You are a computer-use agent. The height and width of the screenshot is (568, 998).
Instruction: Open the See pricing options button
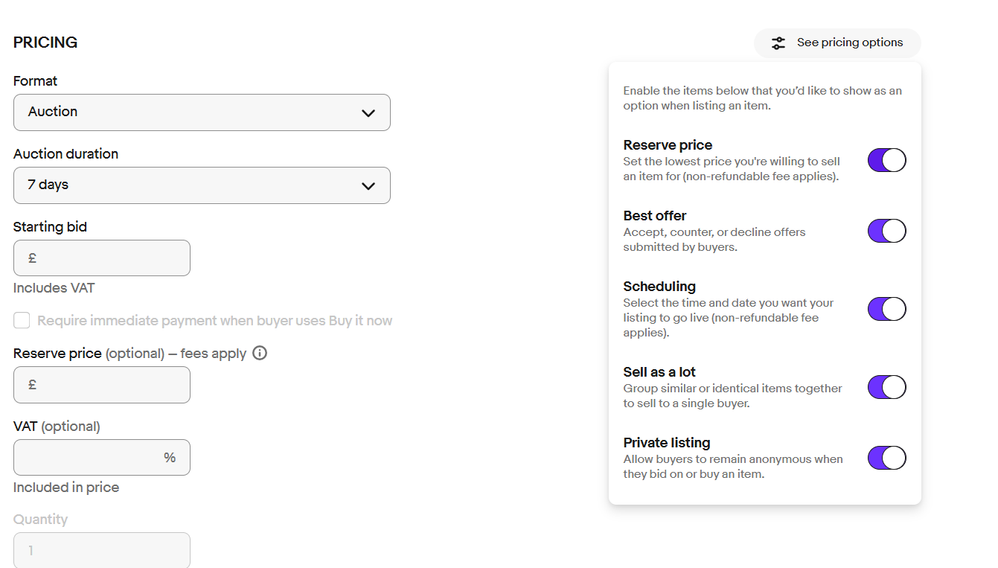tap(837, 43)
